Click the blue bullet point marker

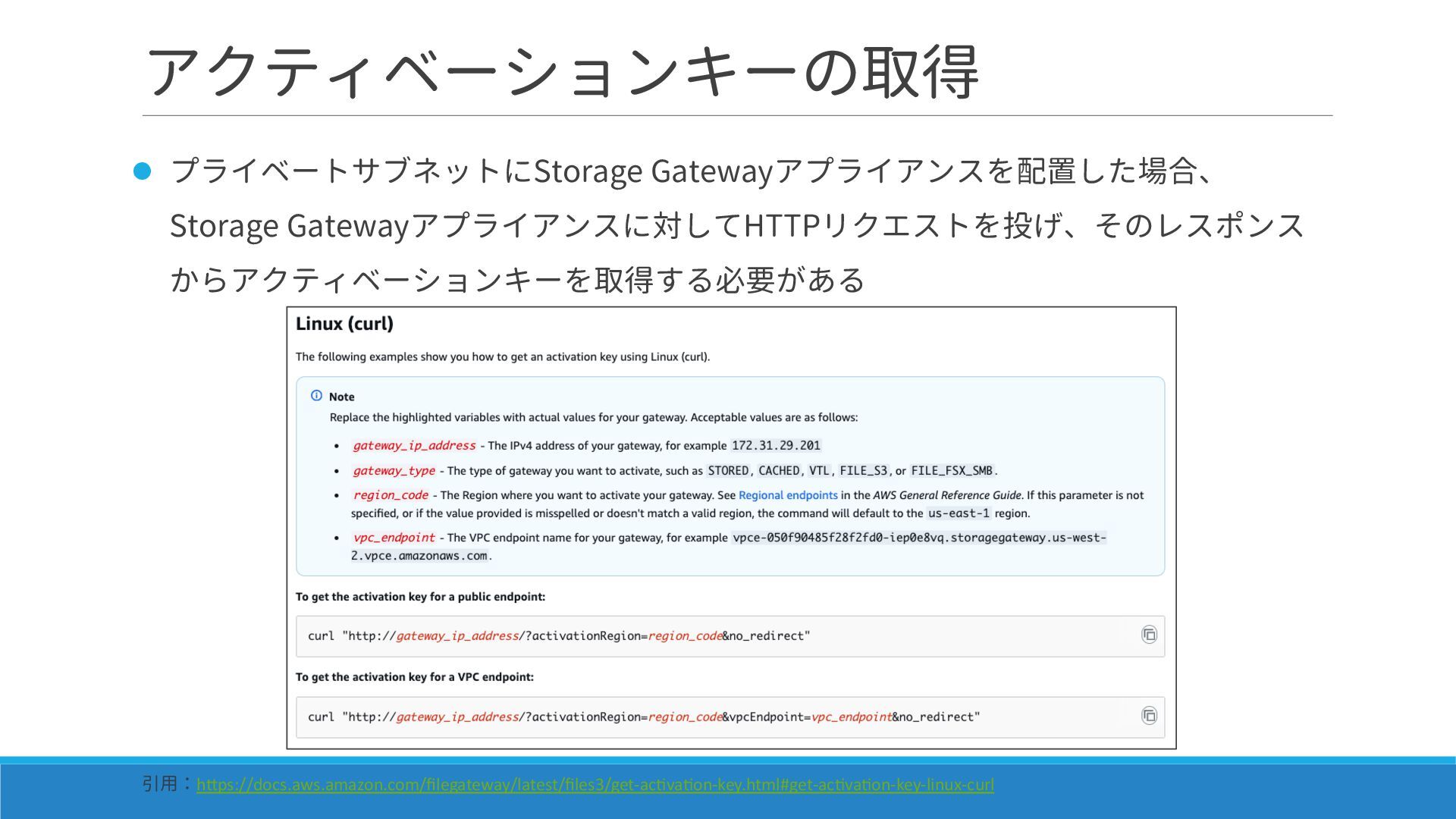143,171
